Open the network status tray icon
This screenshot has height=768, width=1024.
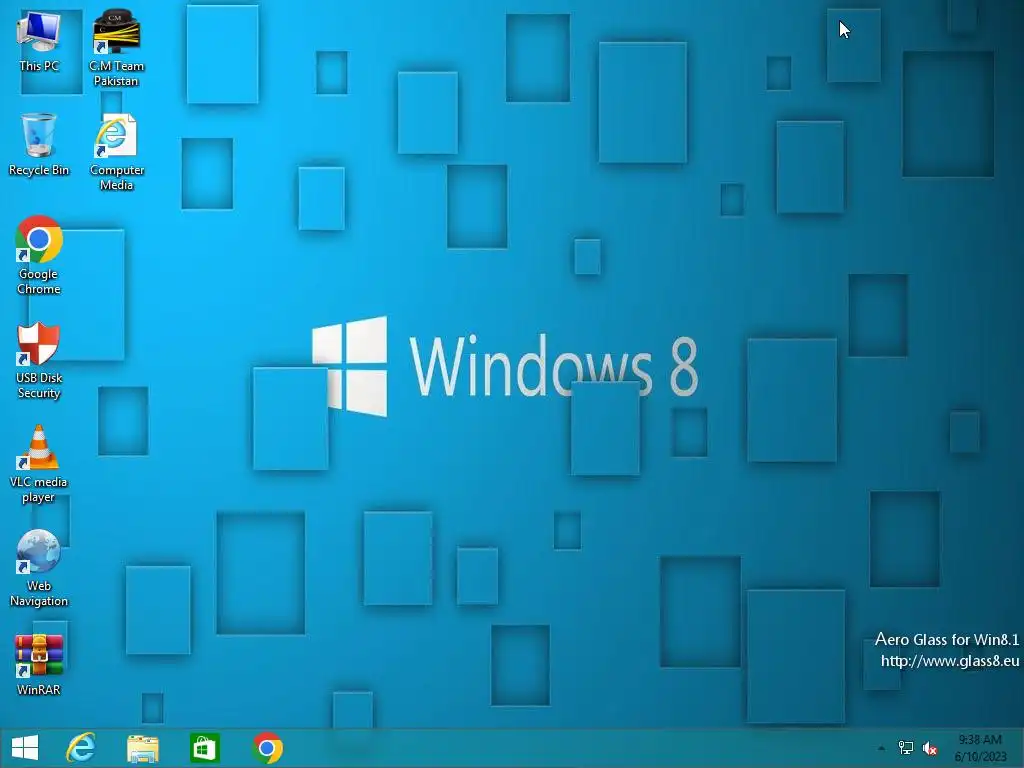pos(906,748)
